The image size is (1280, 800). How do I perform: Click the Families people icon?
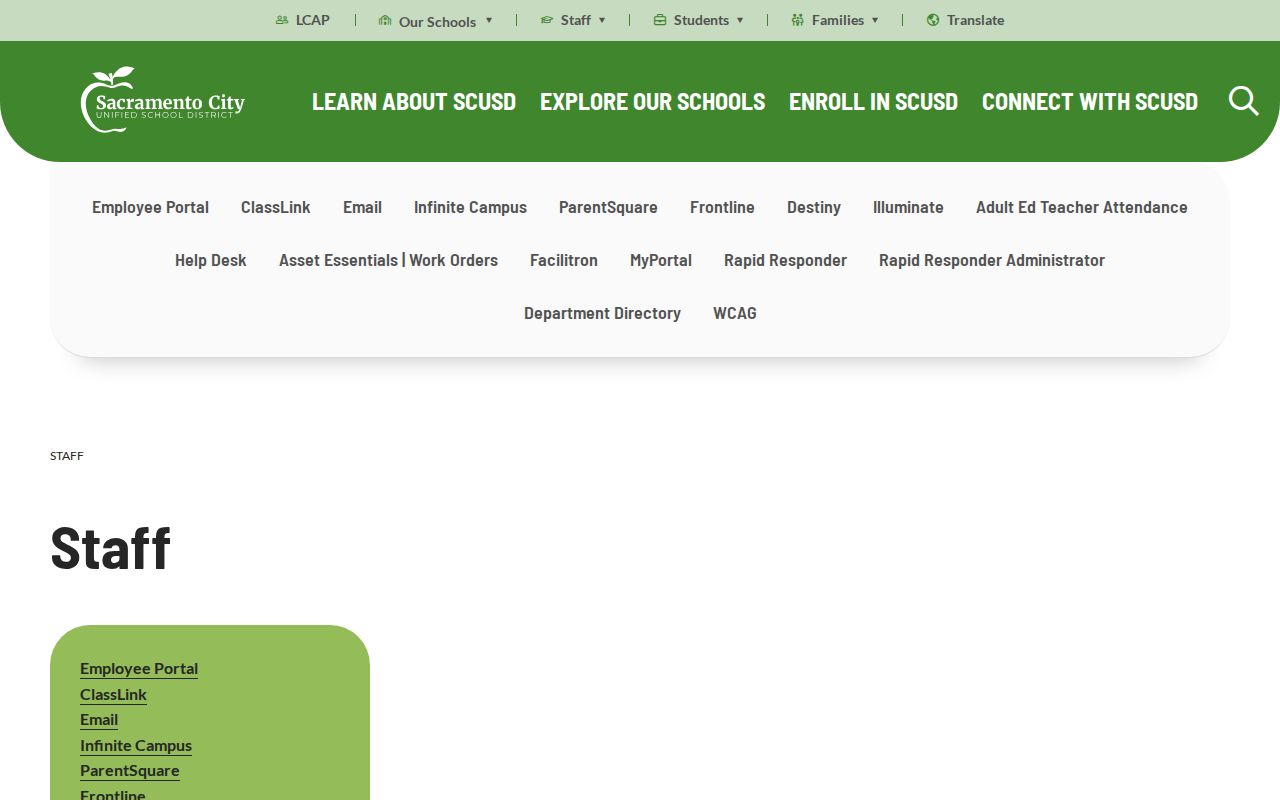tap(797, 20)
